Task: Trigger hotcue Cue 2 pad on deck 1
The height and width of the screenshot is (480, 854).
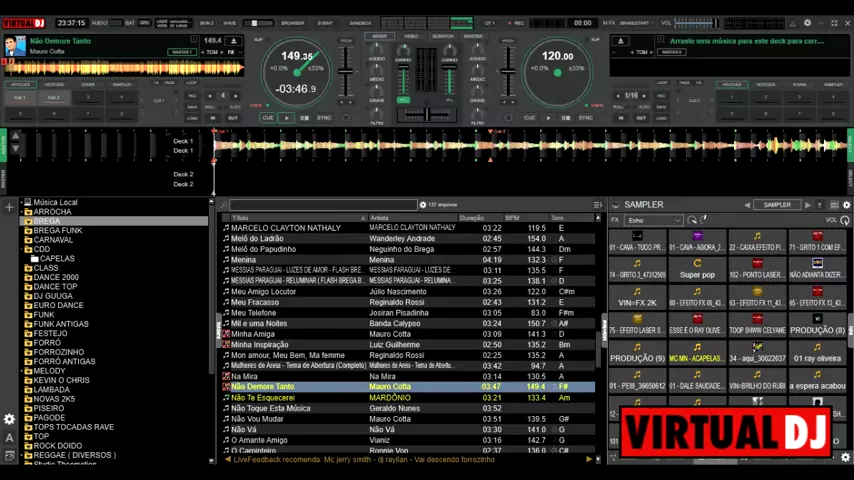Action: point(53,98)
